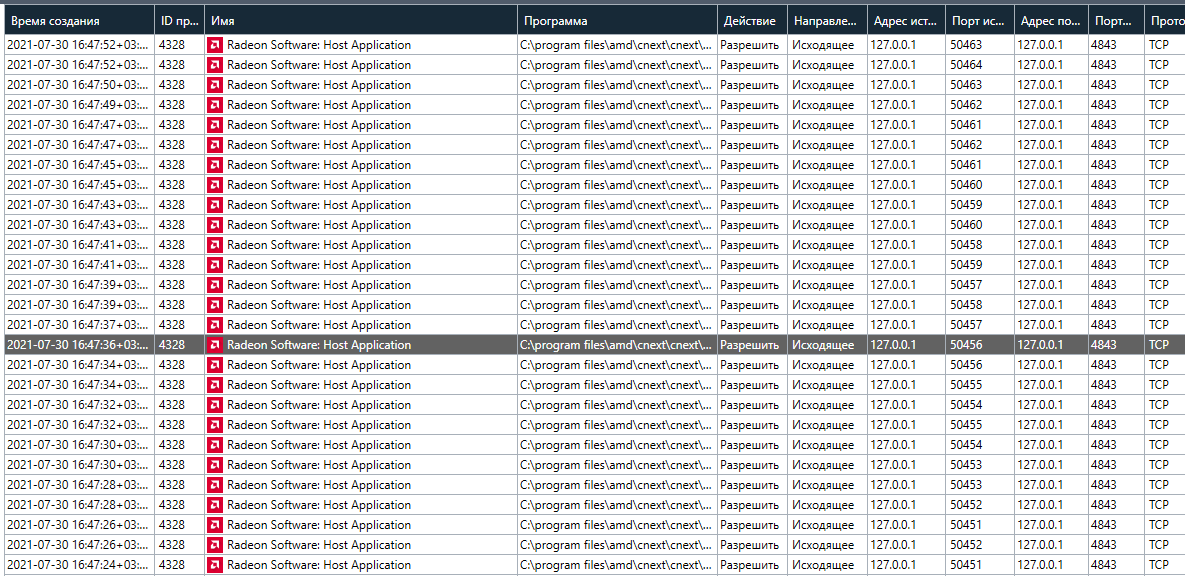
Task: Click Radeon icon in 16:47:52 row, port 50464
Action: [215, 65]
